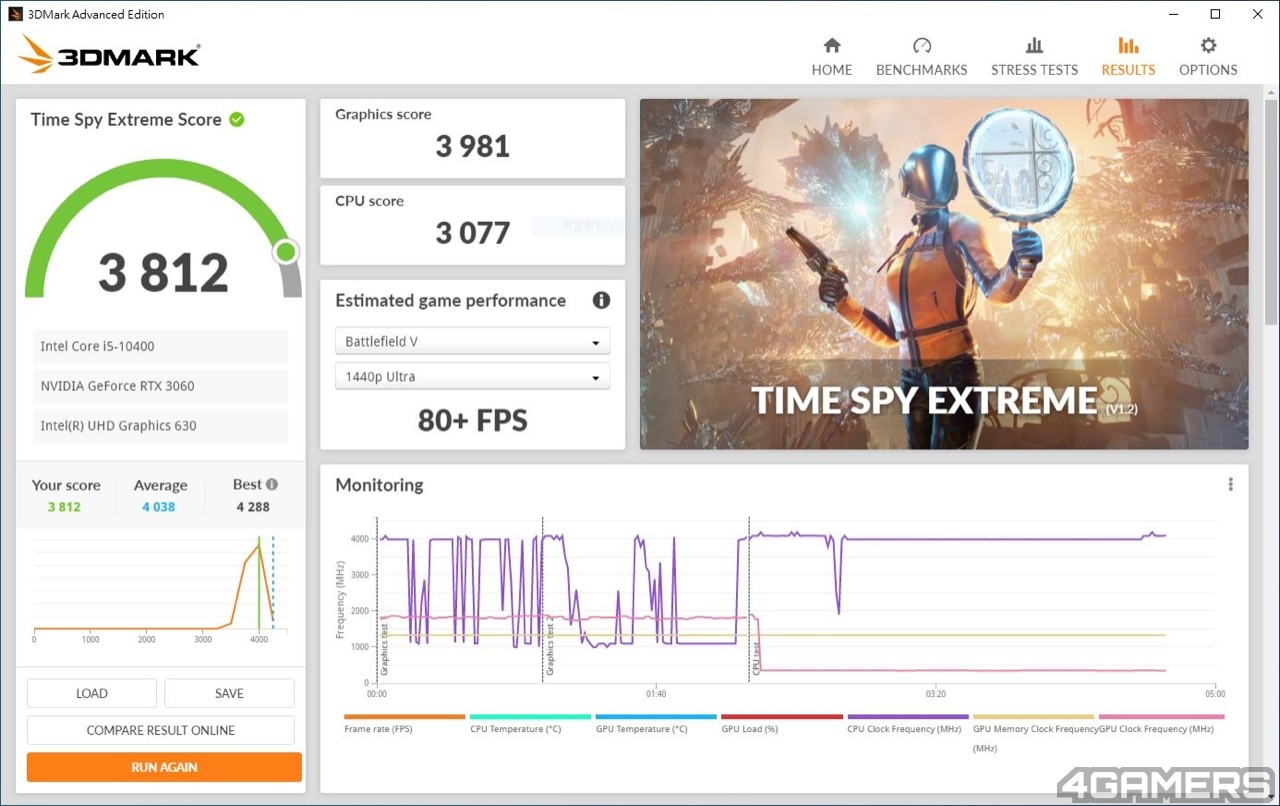Click the Graphics test 2 marker line
The image size is (1280, 806).
click(542, 600)
